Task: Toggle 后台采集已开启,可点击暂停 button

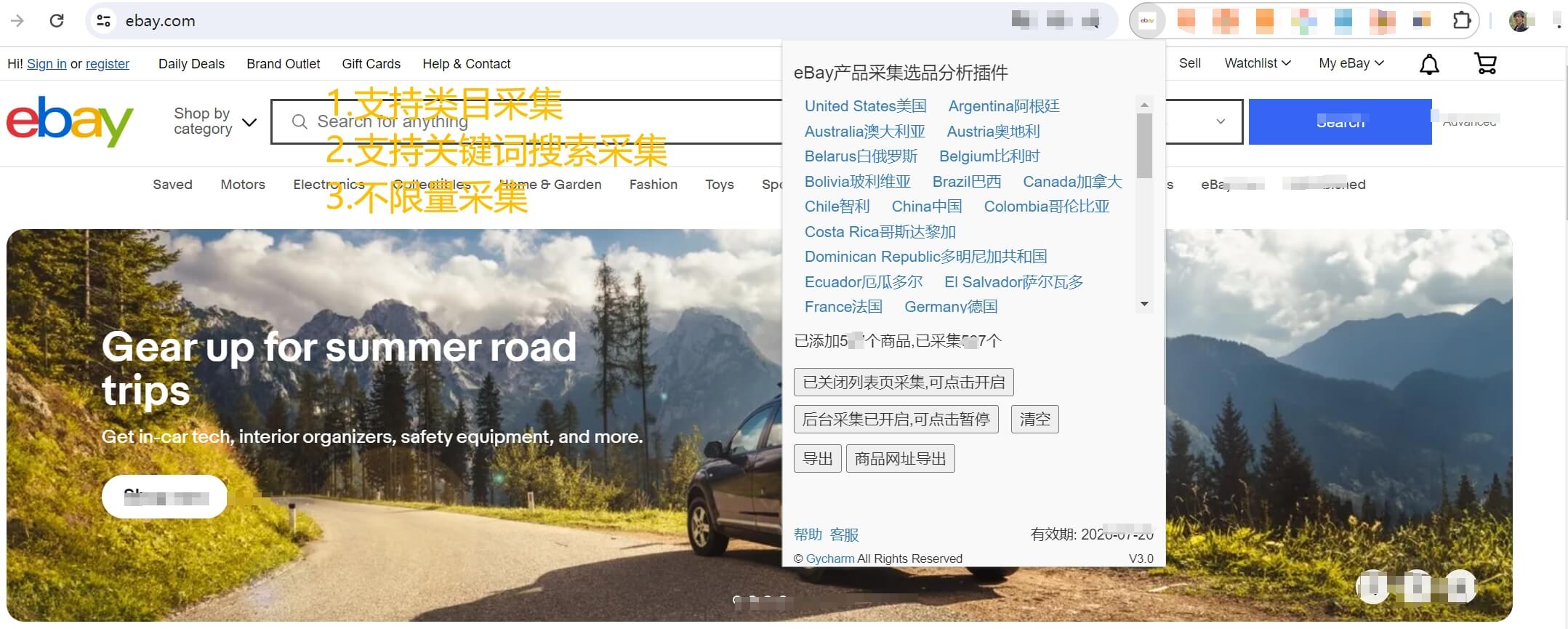Action: point(896,419)
